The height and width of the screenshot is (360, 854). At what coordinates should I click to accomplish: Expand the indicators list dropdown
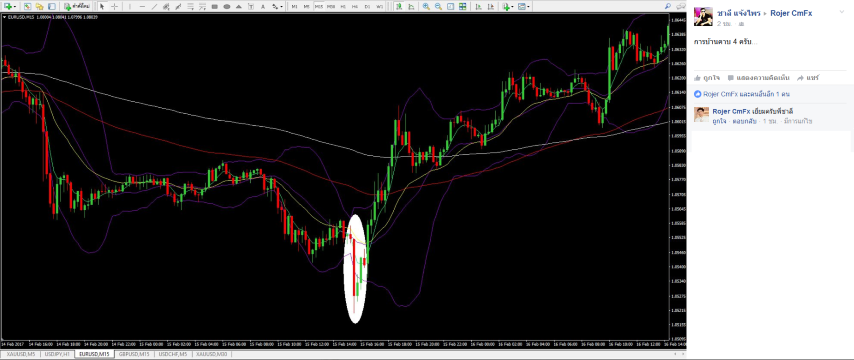point(513,7)
